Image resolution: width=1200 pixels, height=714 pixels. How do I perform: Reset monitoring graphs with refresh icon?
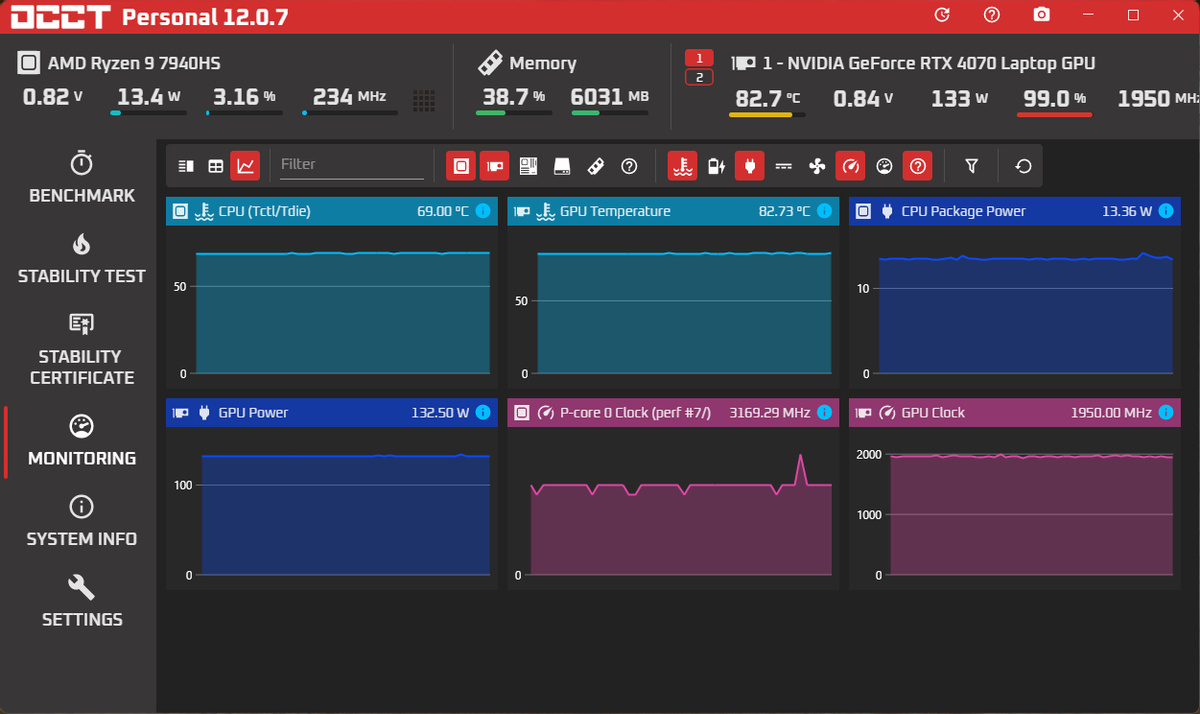click(1023, 166)
